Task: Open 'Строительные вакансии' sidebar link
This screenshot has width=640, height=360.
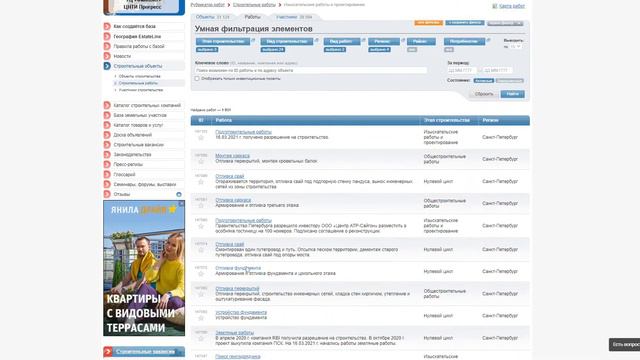Action: coord(138,144)
